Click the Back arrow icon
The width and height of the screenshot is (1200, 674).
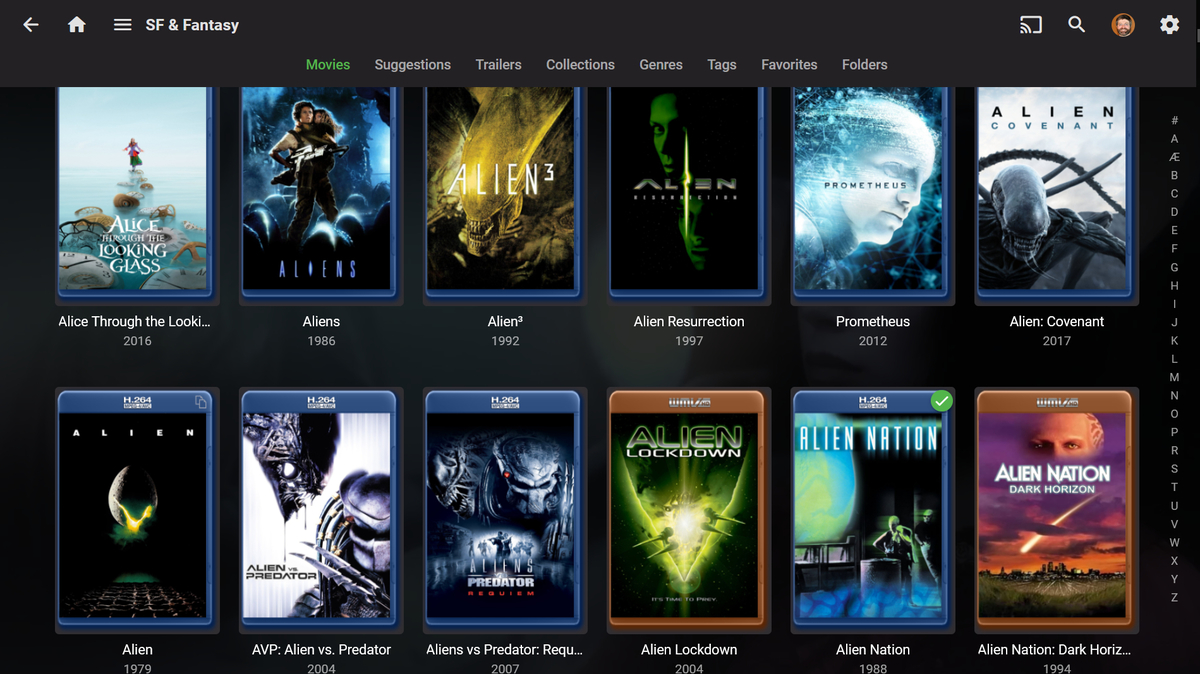coord(30,24)
